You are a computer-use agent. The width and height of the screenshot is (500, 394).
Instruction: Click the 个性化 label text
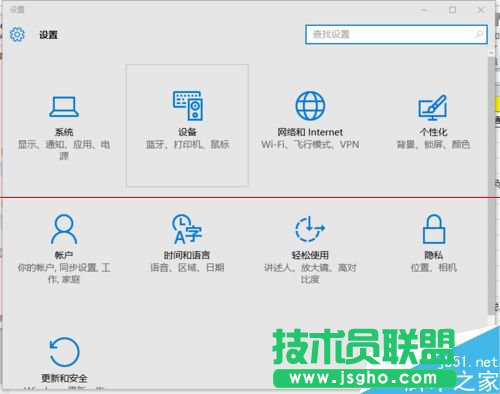pyautogui.click(x=433, y=132)
